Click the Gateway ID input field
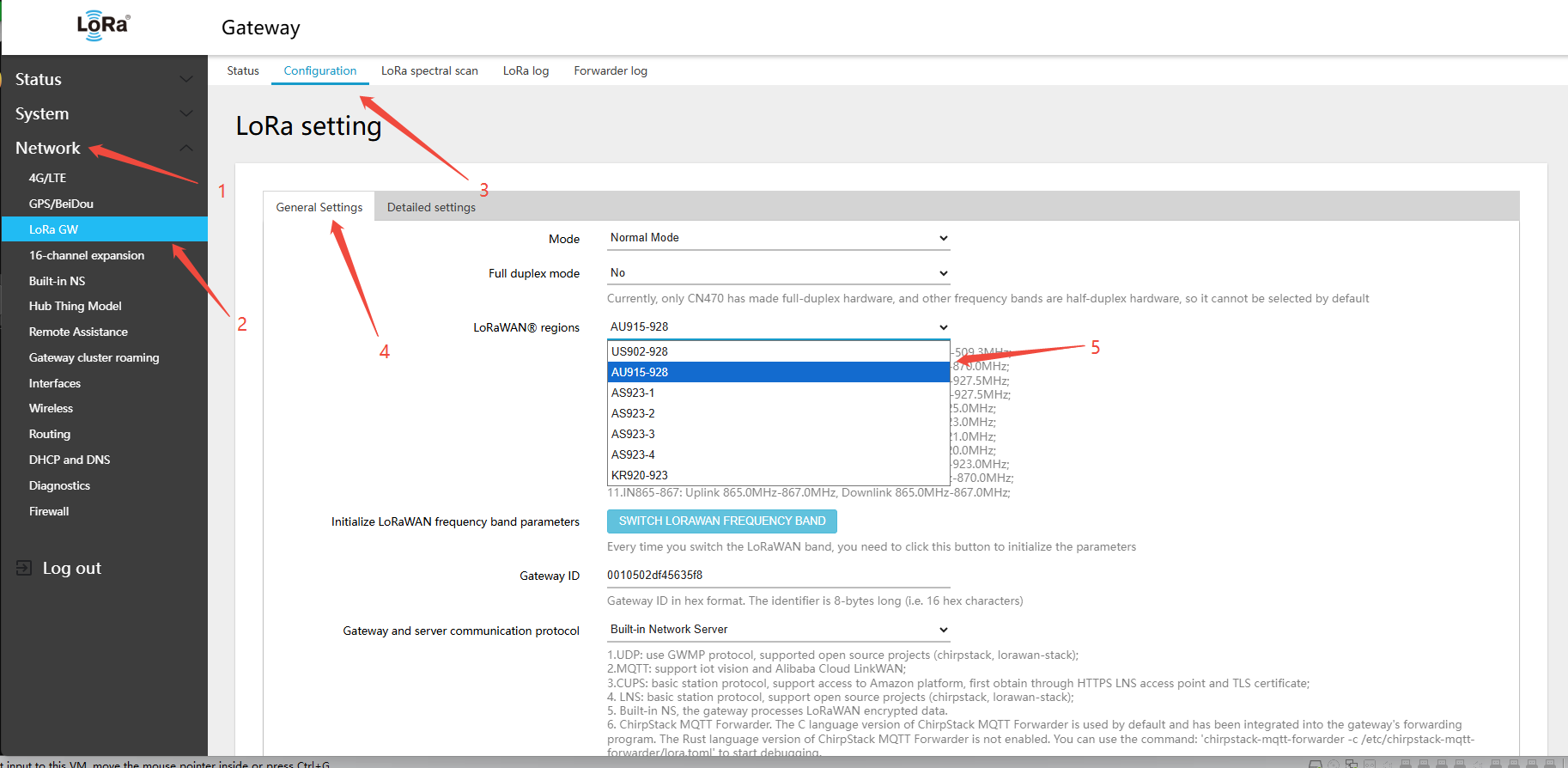 (x=778, y=575)
